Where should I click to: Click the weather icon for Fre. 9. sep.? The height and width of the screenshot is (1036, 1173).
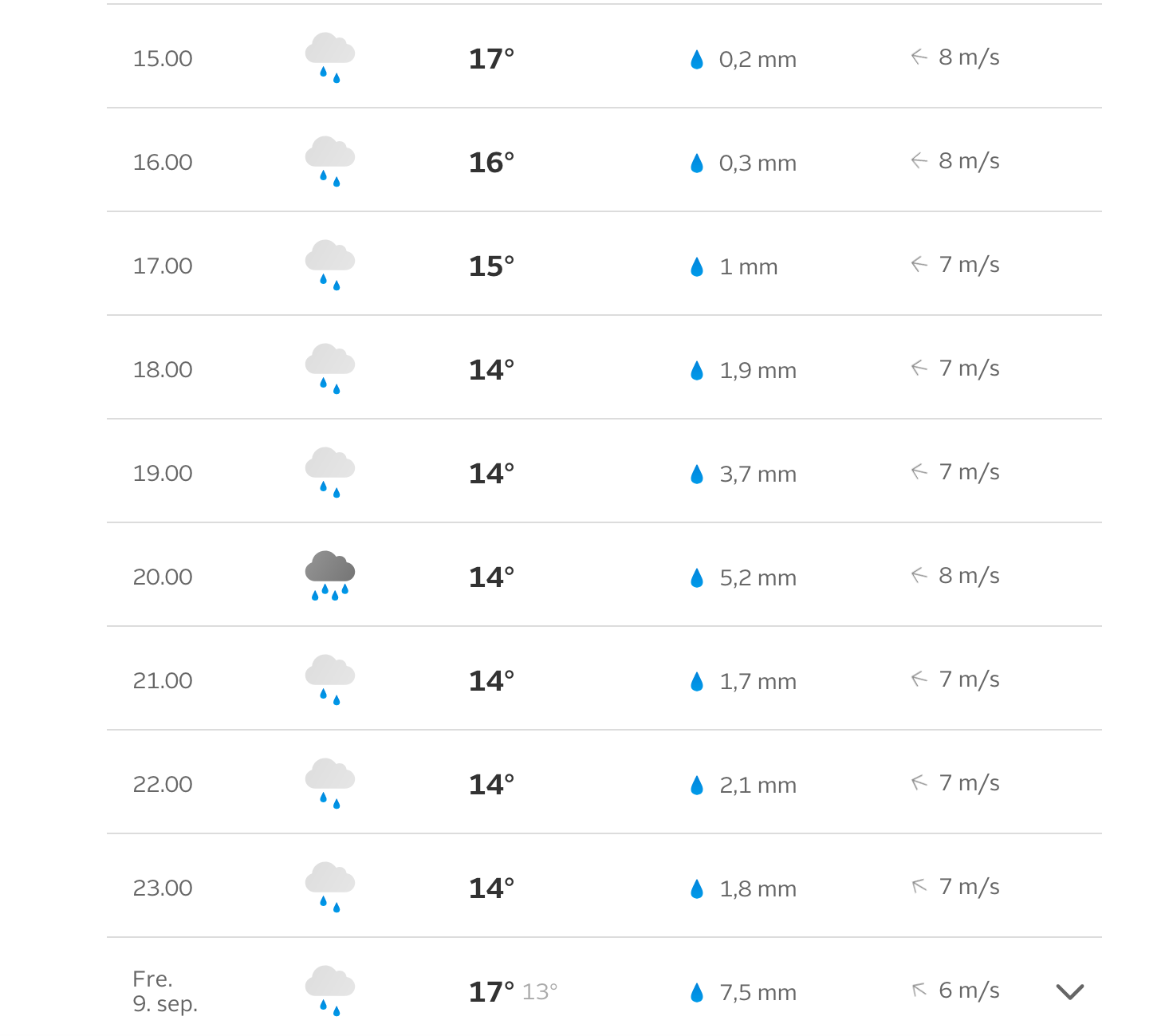pyautogui.click(x=330, y=991)
